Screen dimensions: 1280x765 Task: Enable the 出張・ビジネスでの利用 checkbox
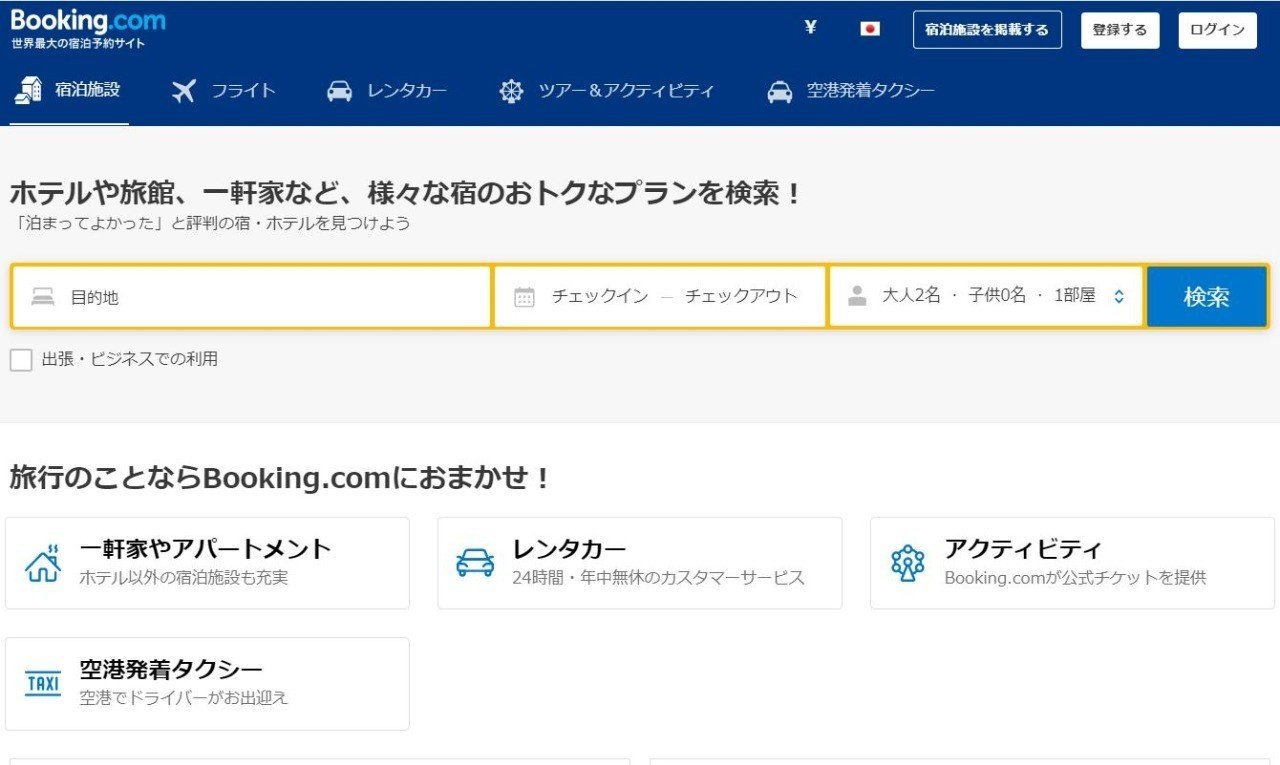(x=20, y=359)
